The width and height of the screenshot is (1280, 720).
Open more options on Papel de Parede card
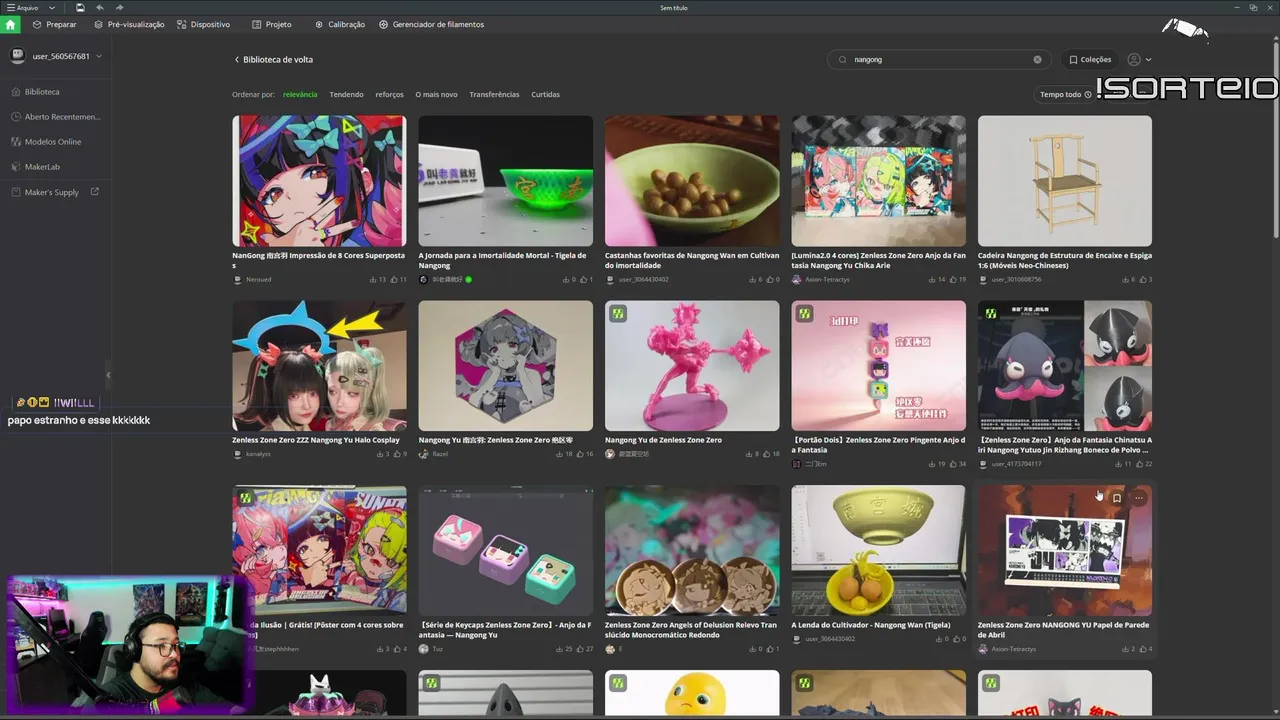1139,497
